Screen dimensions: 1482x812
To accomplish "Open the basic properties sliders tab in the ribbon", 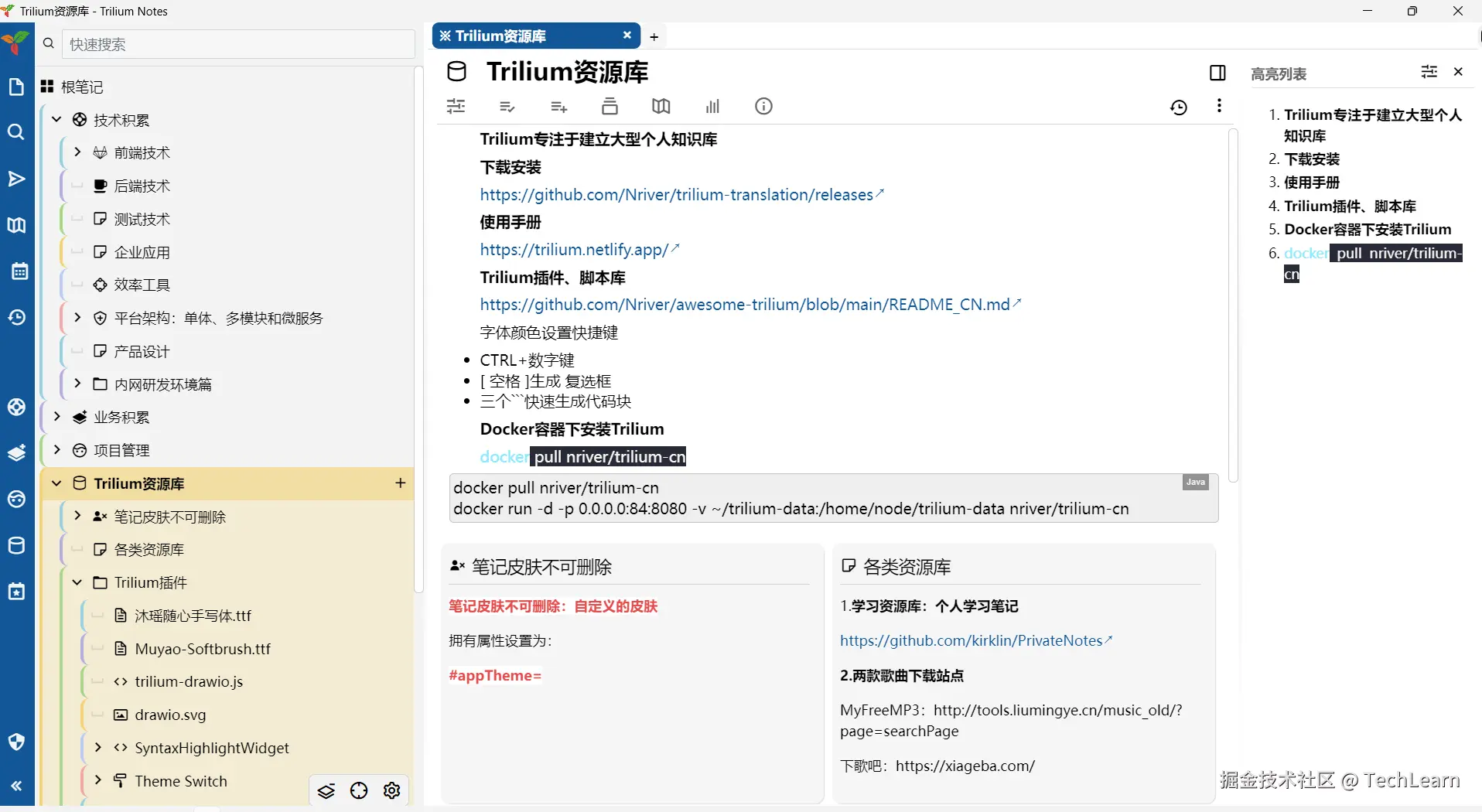I will tap(456, 107).
